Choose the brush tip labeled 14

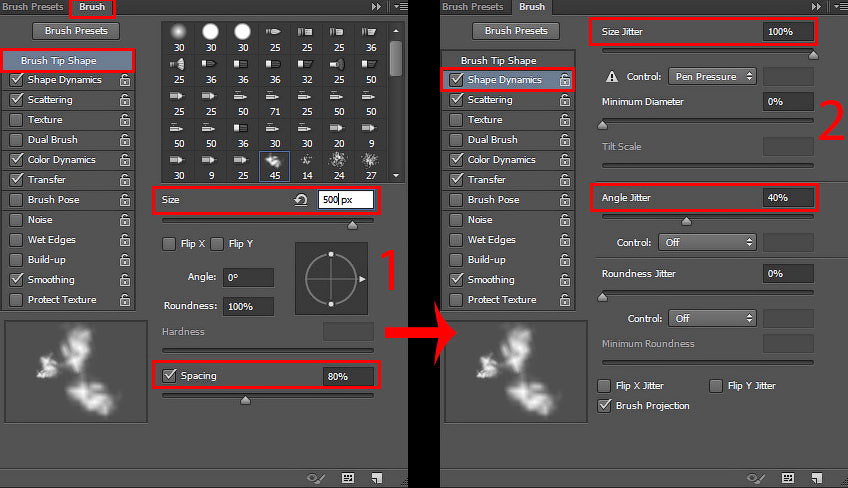click(307, 167)
